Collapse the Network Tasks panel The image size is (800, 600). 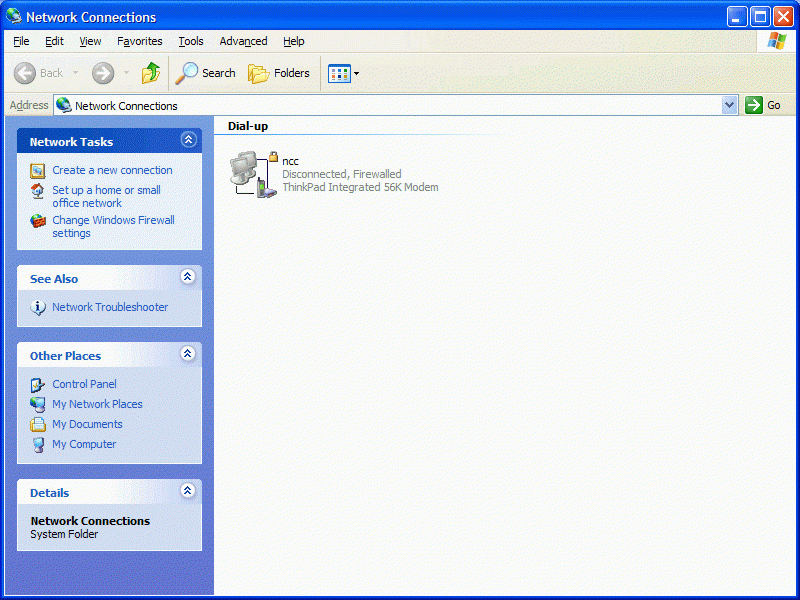pos(188,139)
